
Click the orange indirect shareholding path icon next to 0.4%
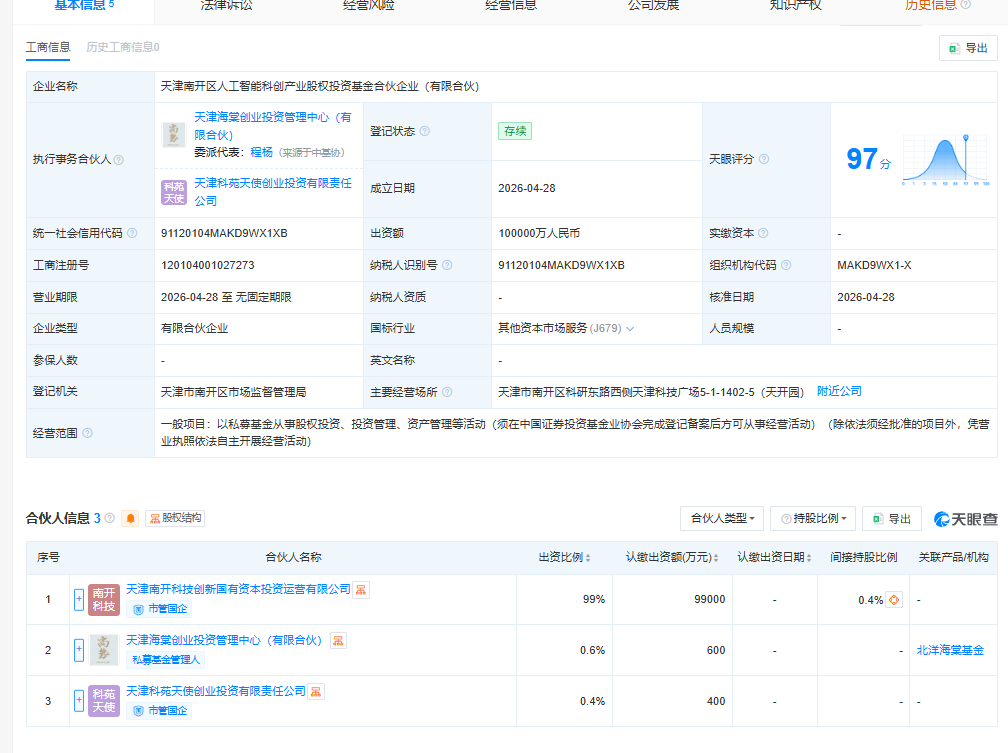coord(894,600)
